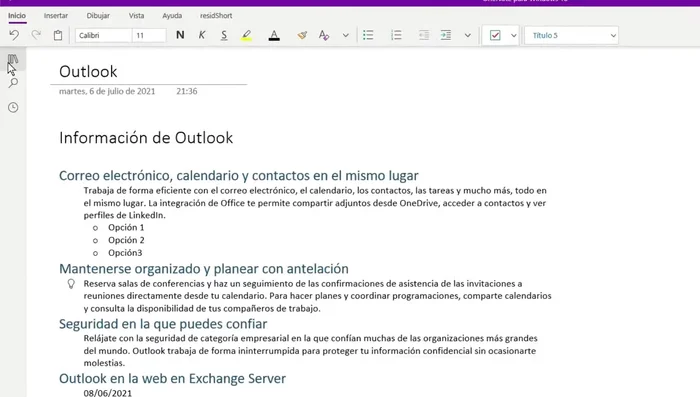Click the Opción 2 bullet item
700x397 pixels.
126,240
